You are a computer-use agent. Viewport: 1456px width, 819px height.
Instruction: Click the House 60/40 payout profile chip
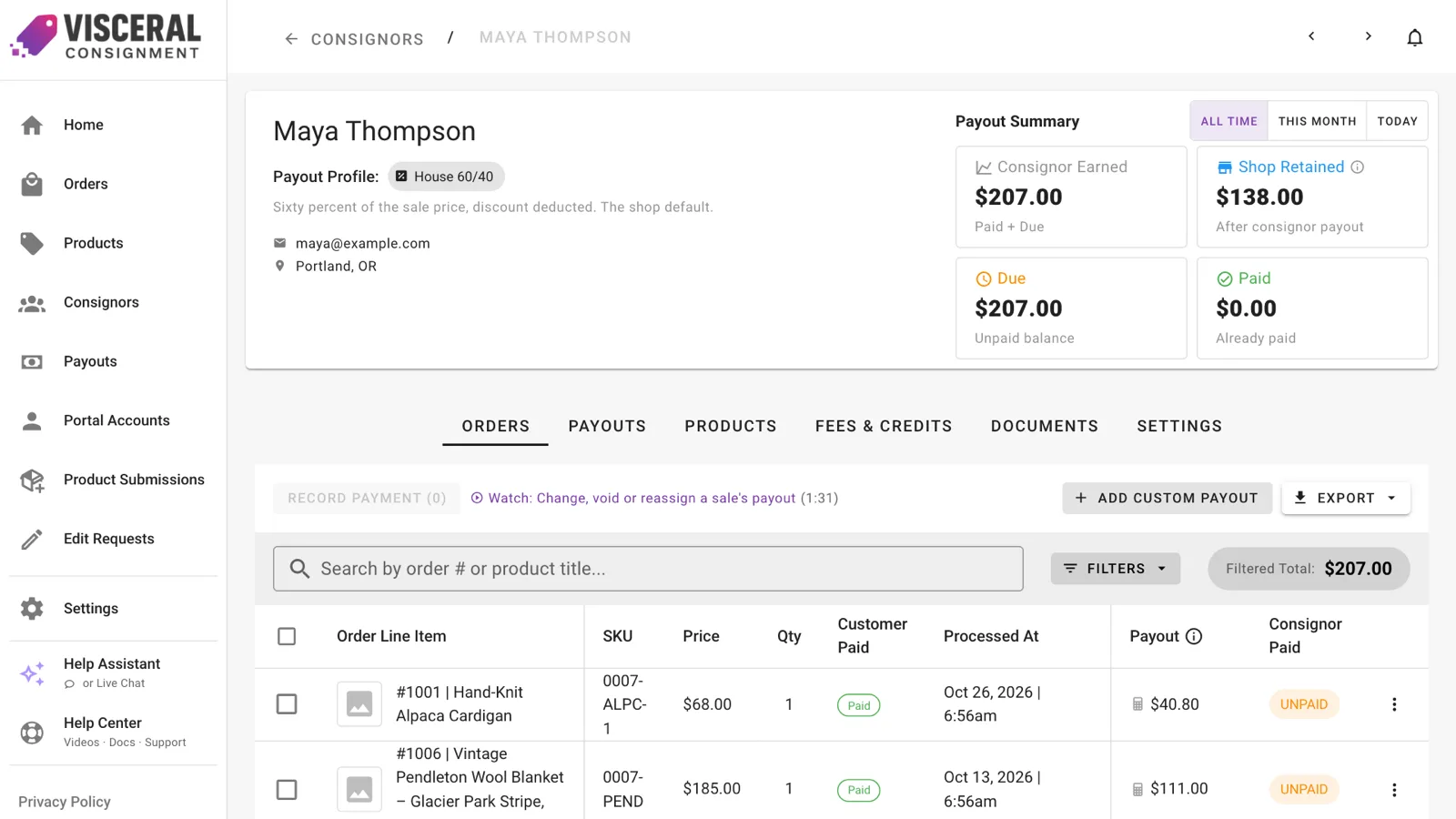(x=446, y=177)
